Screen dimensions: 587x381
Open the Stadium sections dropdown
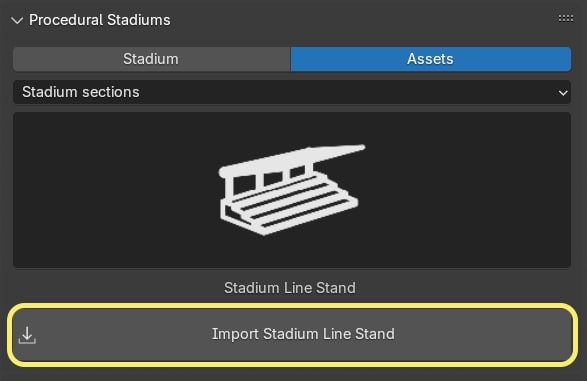(292, 92)
